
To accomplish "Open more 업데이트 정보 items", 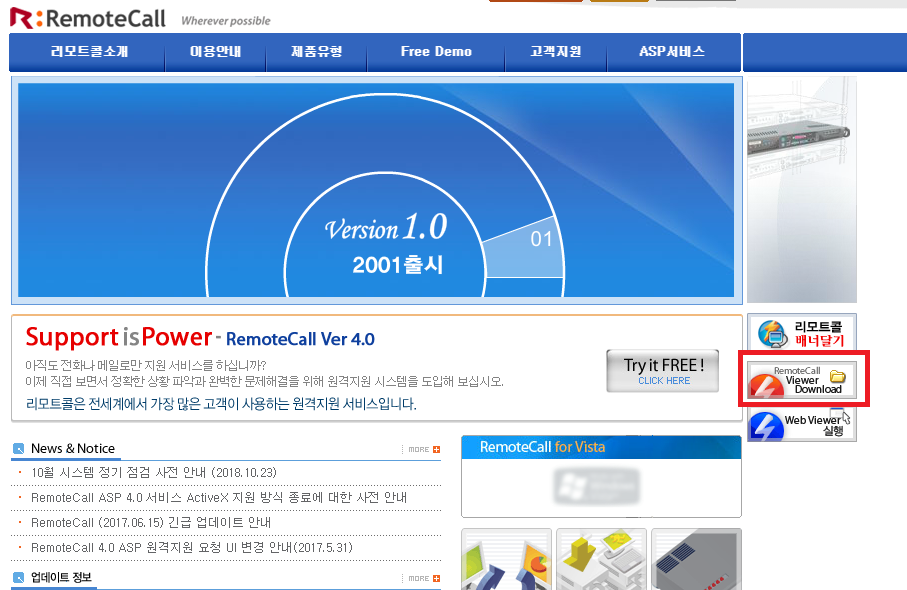I will [424, 578].
